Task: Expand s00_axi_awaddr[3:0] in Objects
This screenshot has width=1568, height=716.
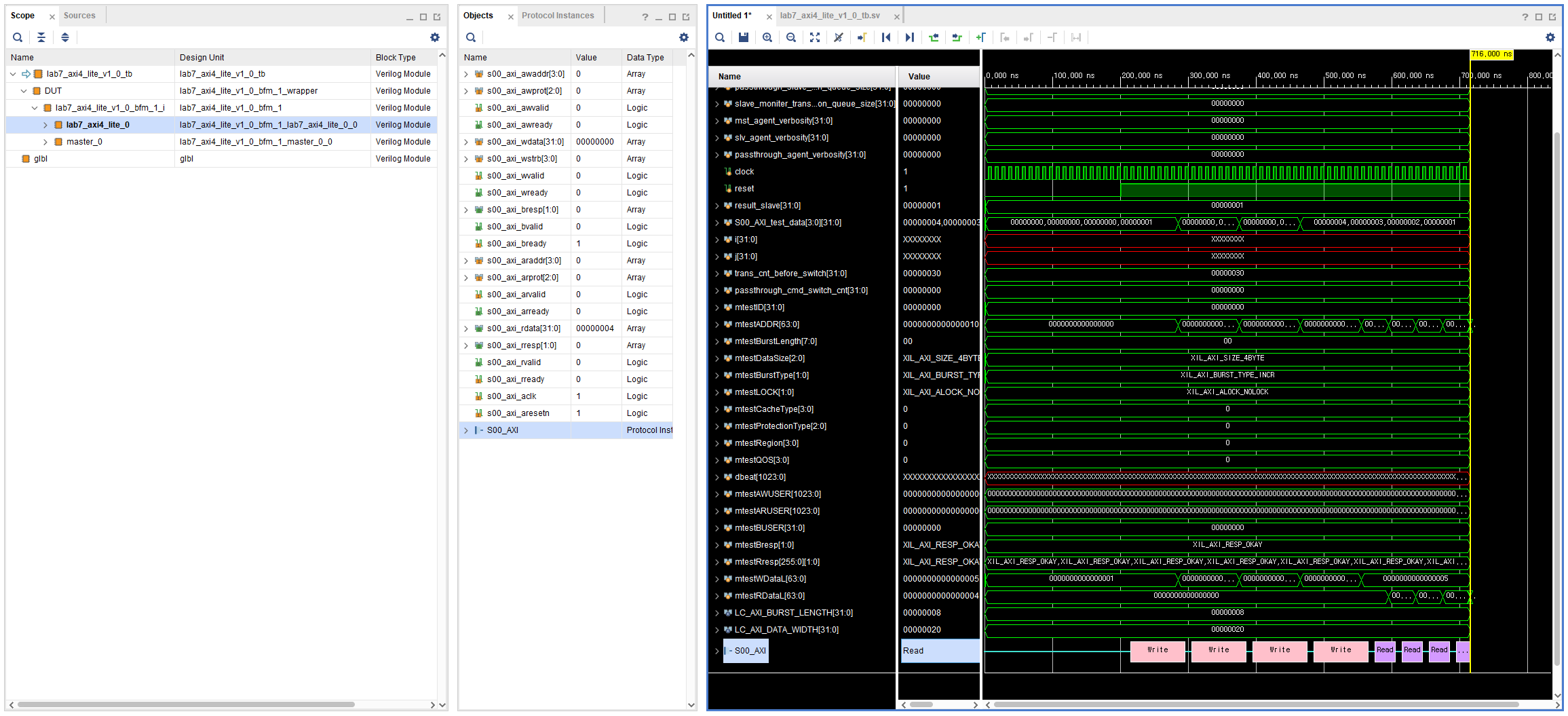Action: (466, 74)
